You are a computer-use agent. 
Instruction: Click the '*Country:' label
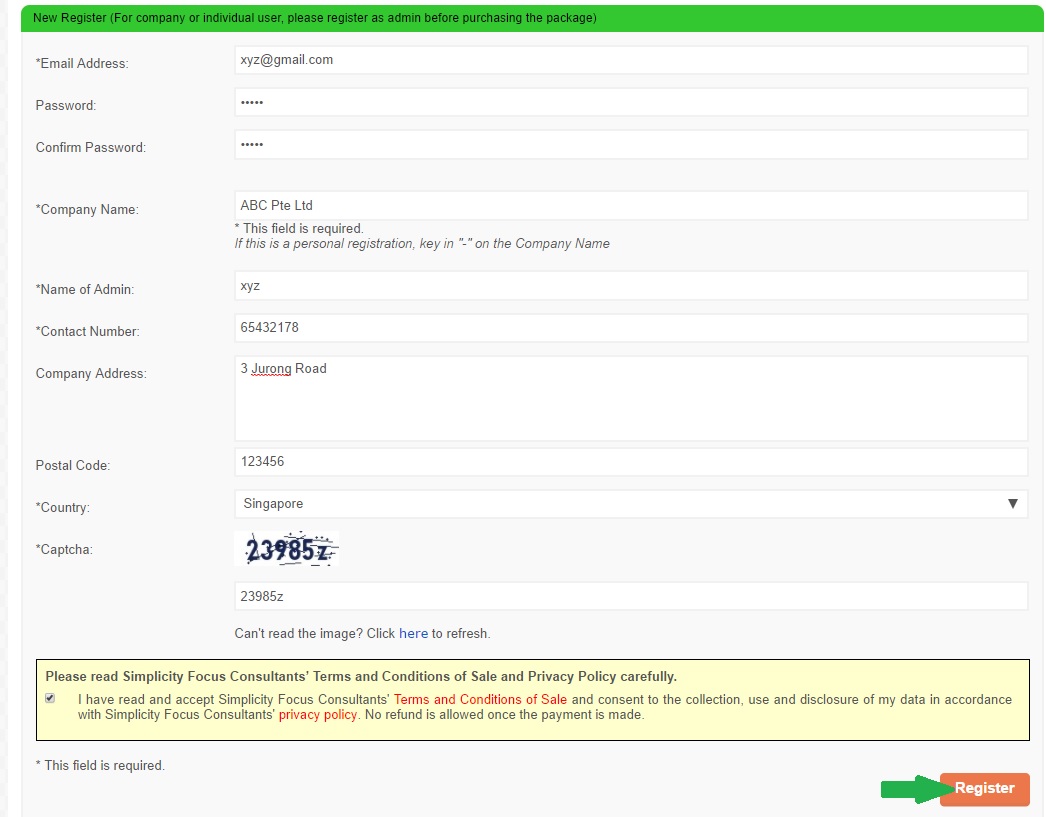coord(63,508)
